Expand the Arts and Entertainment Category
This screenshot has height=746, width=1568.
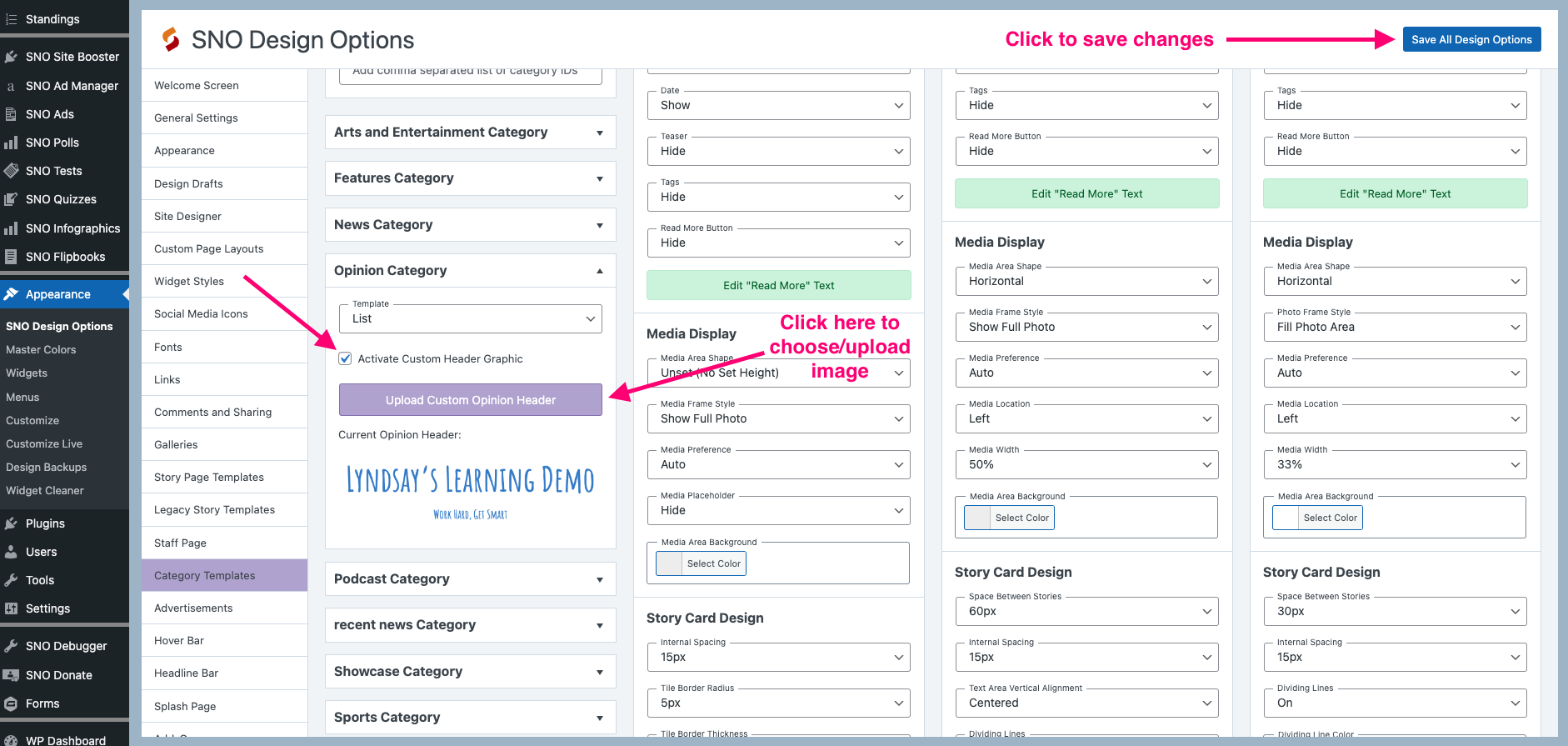pyautogui.click(x=470, y=133)
